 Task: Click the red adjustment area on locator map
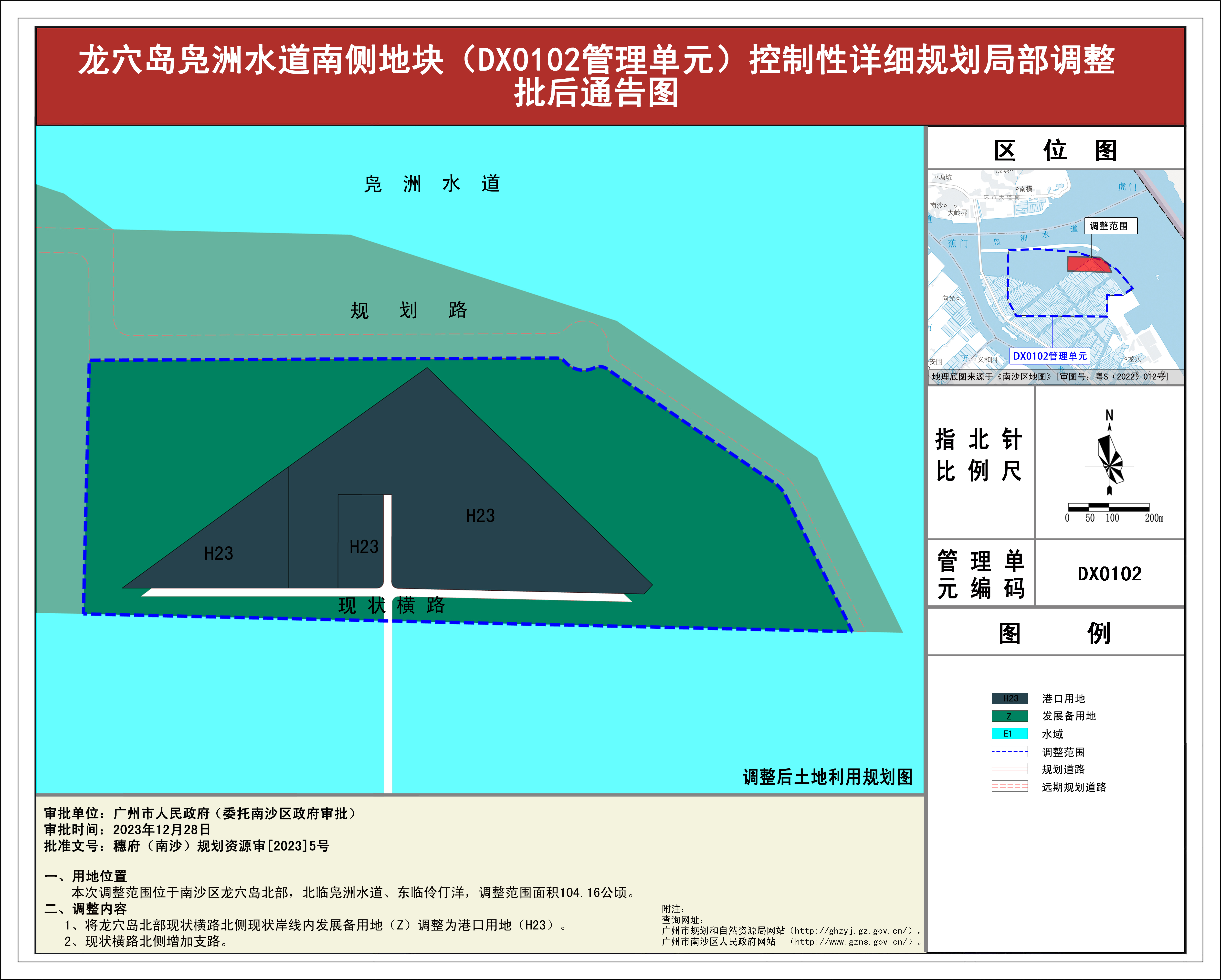1087,265
